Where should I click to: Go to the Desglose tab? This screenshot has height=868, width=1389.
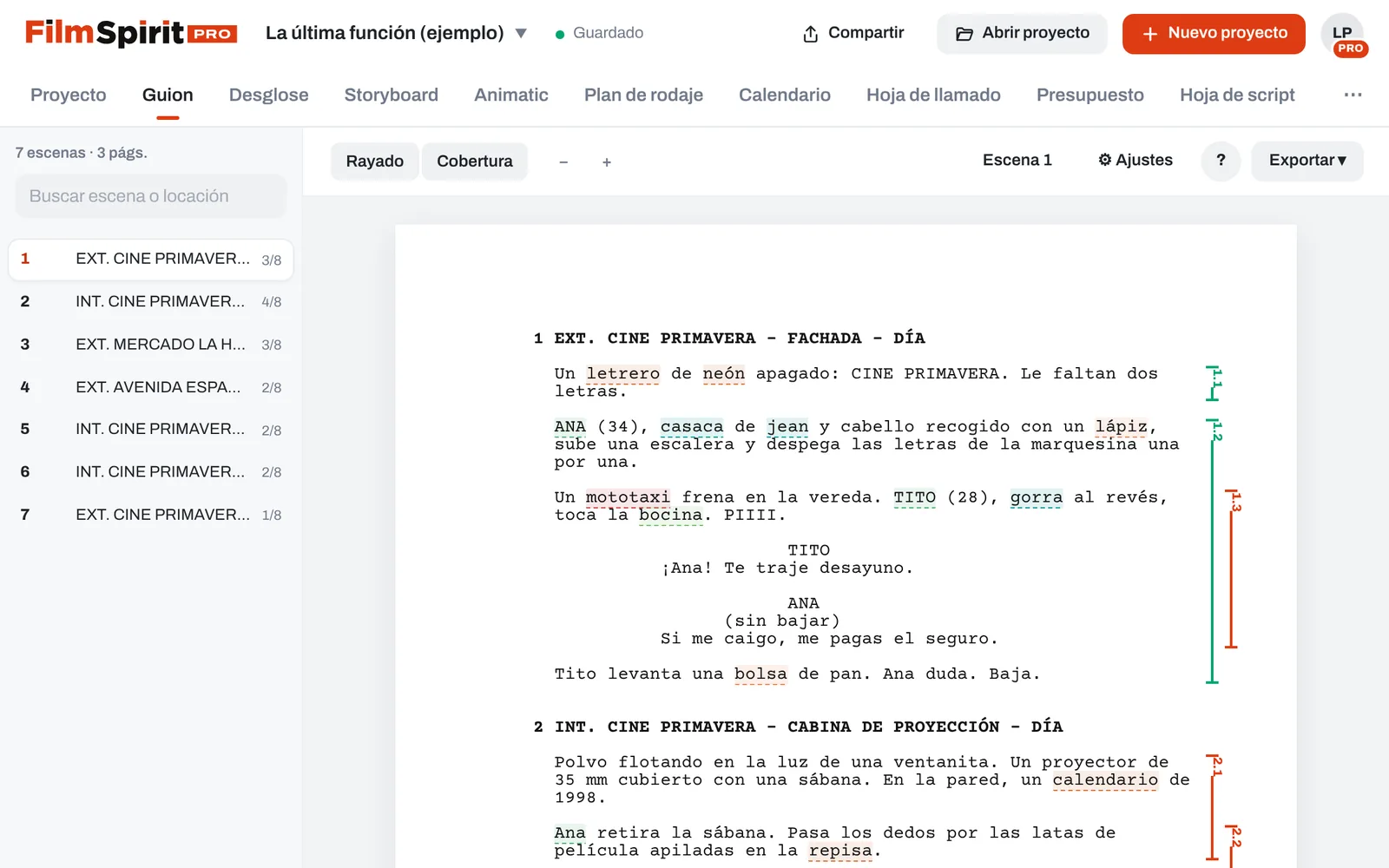click(268, 95)
